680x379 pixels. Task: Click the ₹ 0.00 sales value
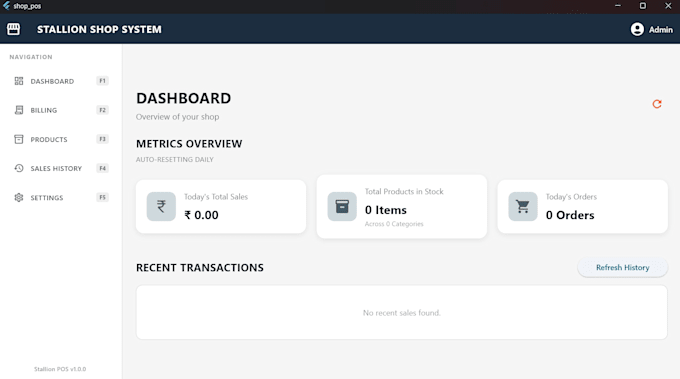pyautogui.click(x=201, y=215)
